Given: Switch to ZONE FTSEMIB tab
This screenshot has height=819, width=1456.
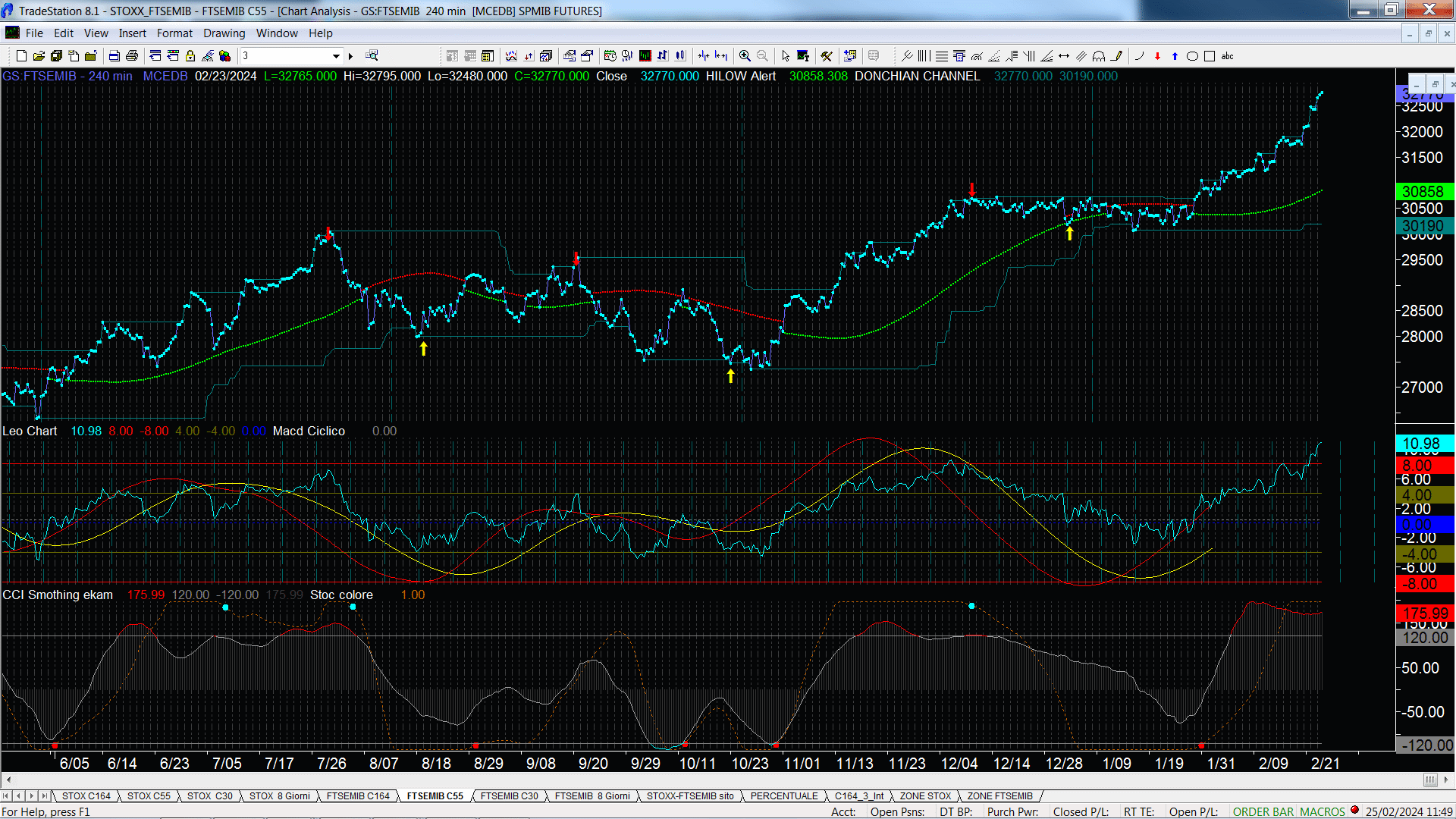Looking at the screenshot, I should [x=999, y=795].
